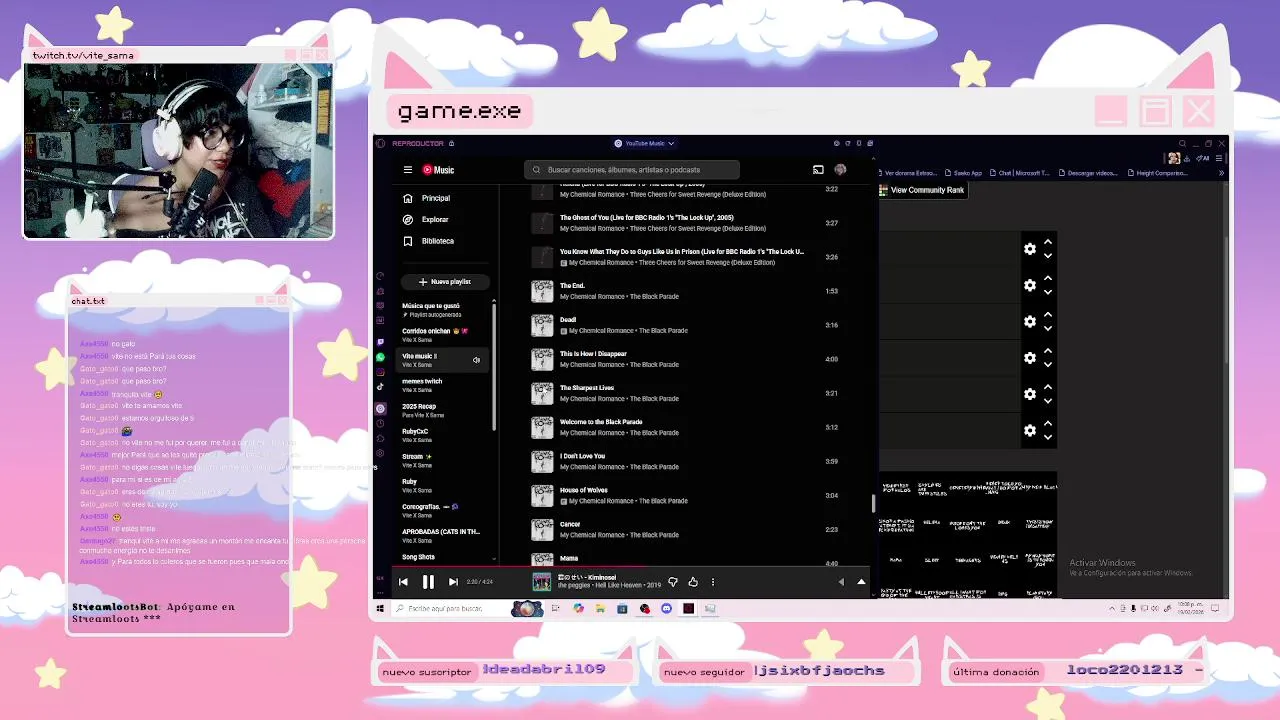The image size is (1280, 720).
Task: Dislike the current Kiminosei track
Action: click(673, 582)
